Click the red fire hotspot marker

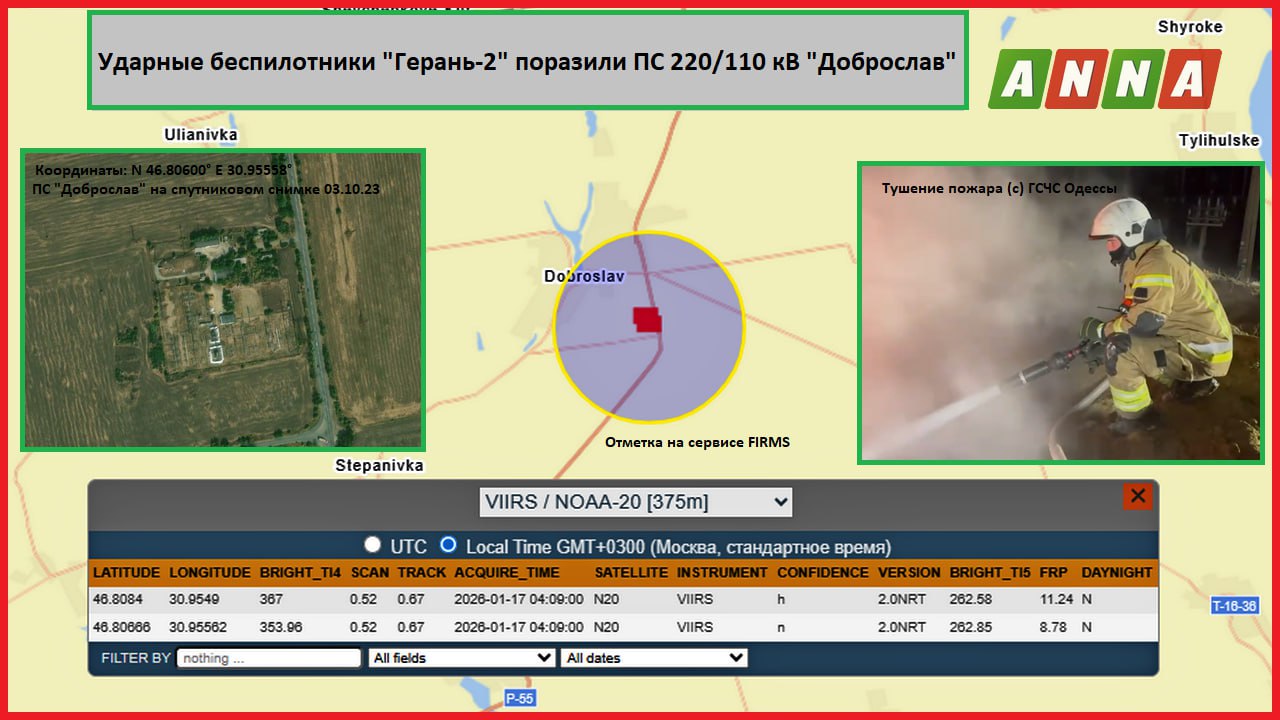647,319
